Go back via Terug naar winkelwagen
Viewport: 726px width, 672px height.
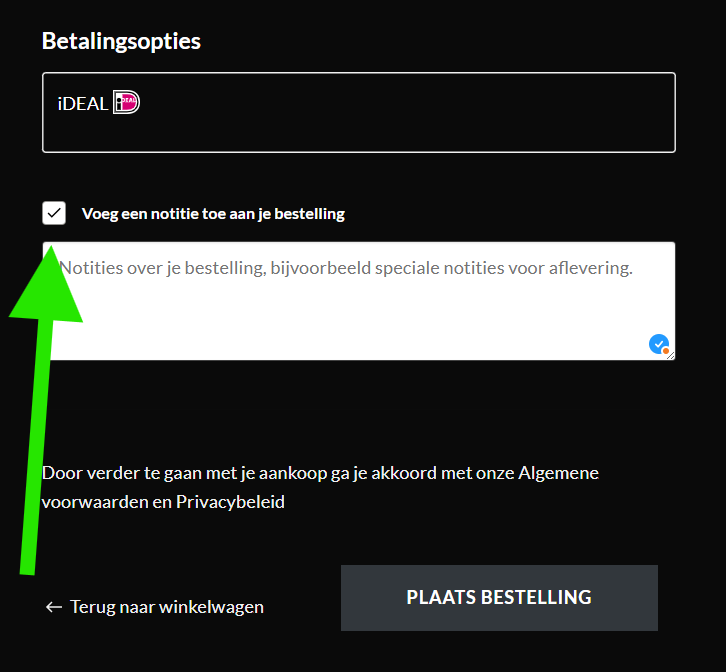[x=166, y=607]
